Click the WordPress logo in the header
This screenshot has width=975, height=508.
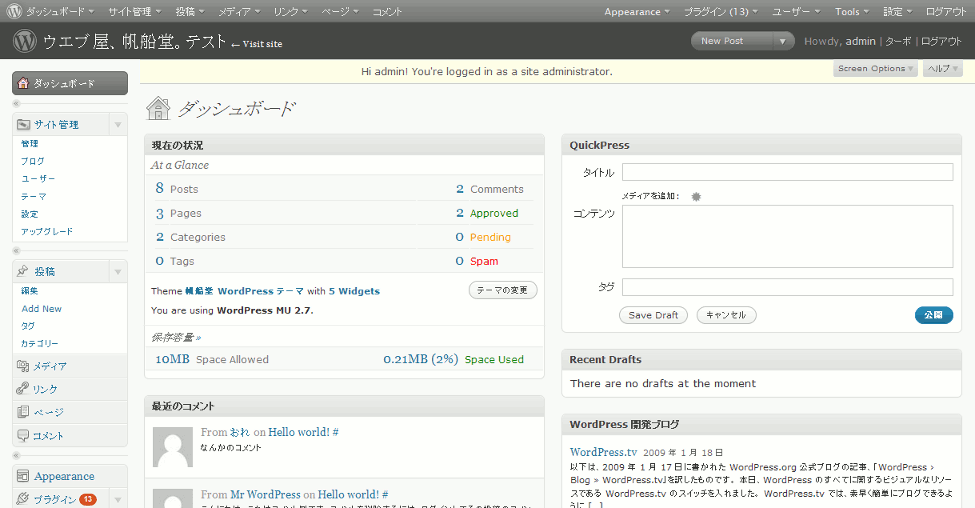coord(25,42)
